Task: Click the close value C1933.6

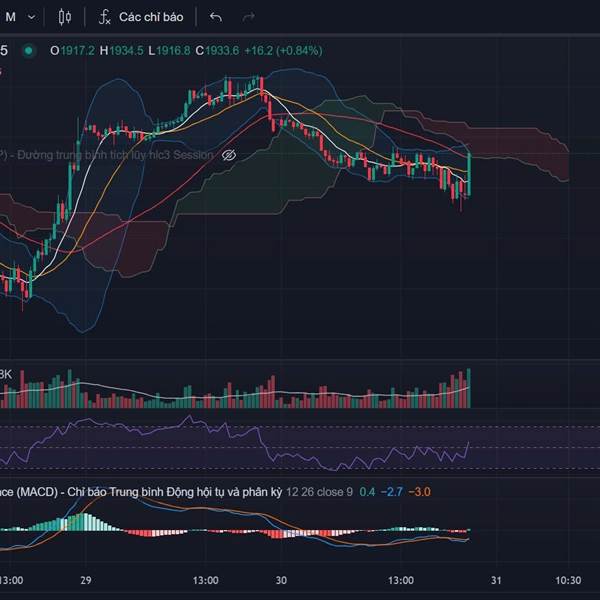Action: click(217, 51)
